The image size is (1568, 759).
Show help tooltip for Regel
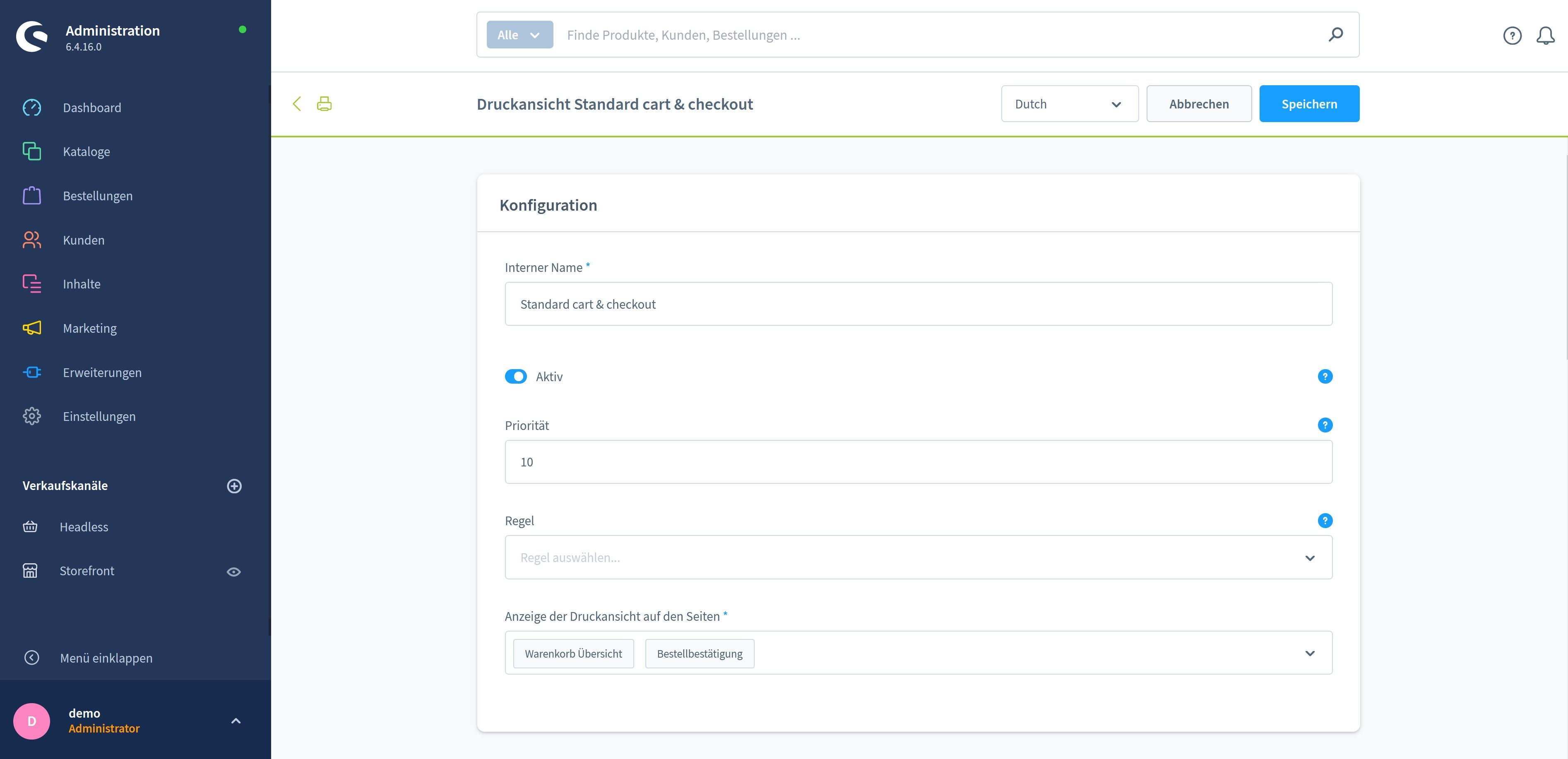coord(1325,520)
